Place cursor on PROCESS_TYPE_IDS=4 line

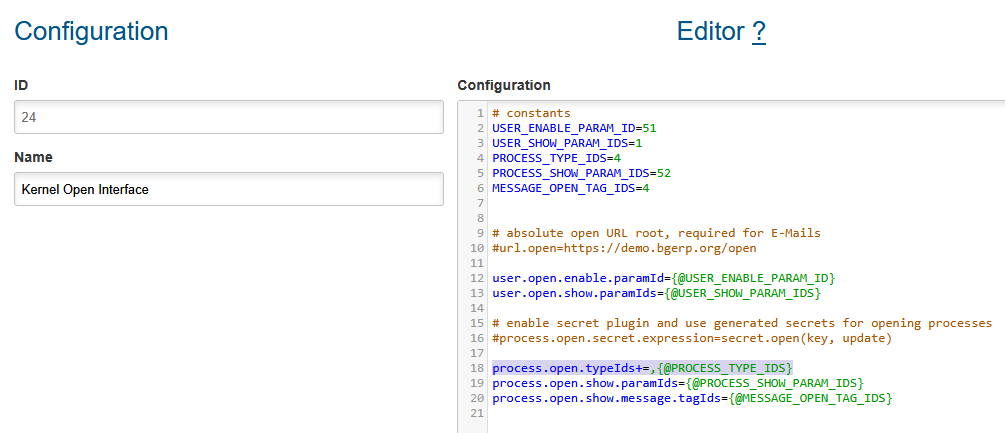[556, 158]
